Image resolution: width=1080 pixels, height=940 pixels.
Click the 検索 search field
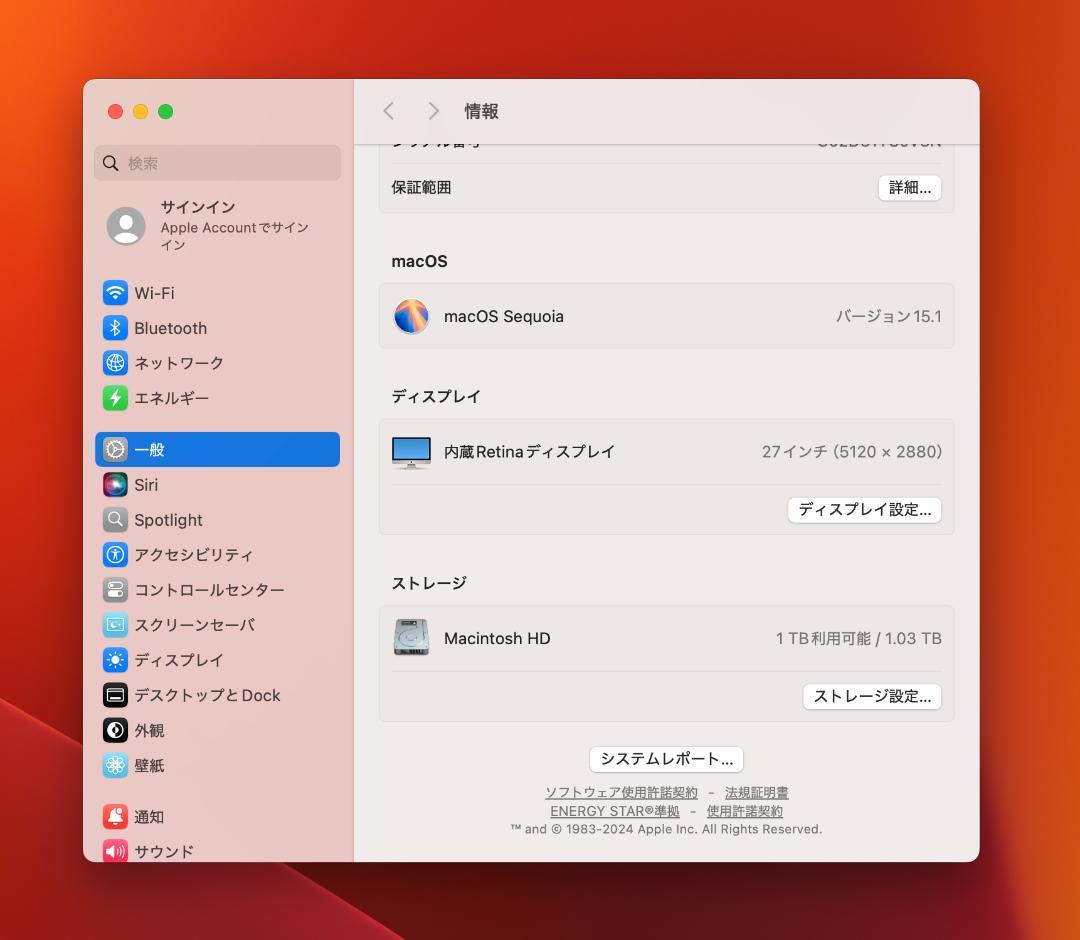point(217,162)
